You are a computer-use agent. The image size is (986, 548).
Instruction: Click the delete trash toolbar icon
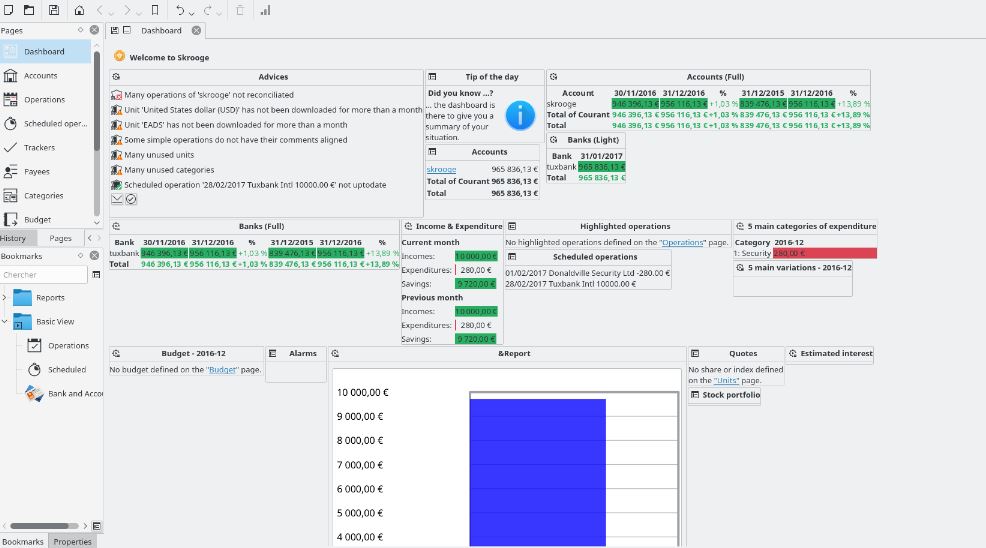click(x=240, y=10)
